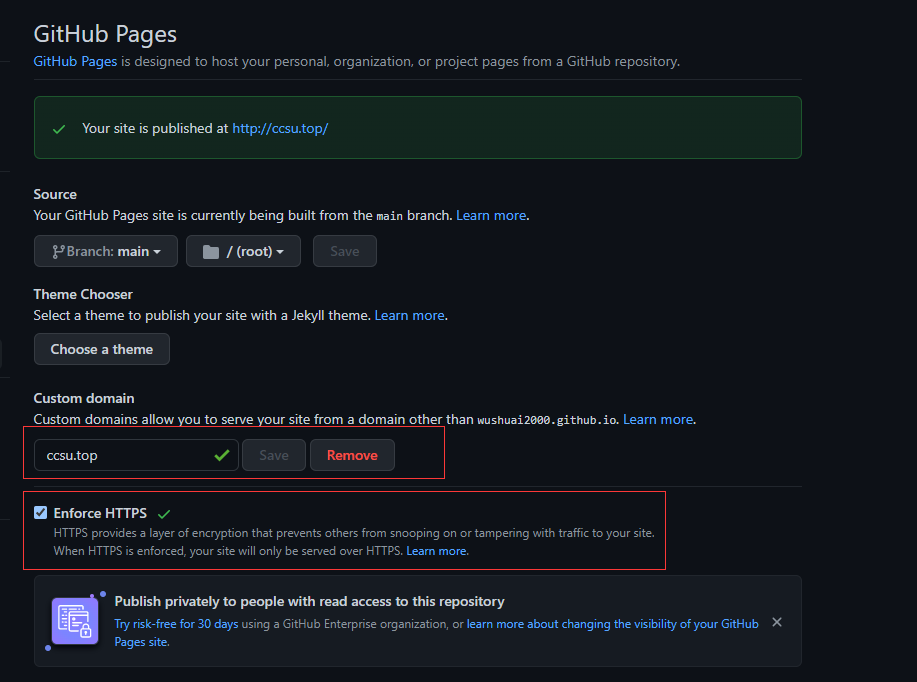Open the GitHub Pages documentation link
Screen dimensions: 917x682
[x=75, y=61]
